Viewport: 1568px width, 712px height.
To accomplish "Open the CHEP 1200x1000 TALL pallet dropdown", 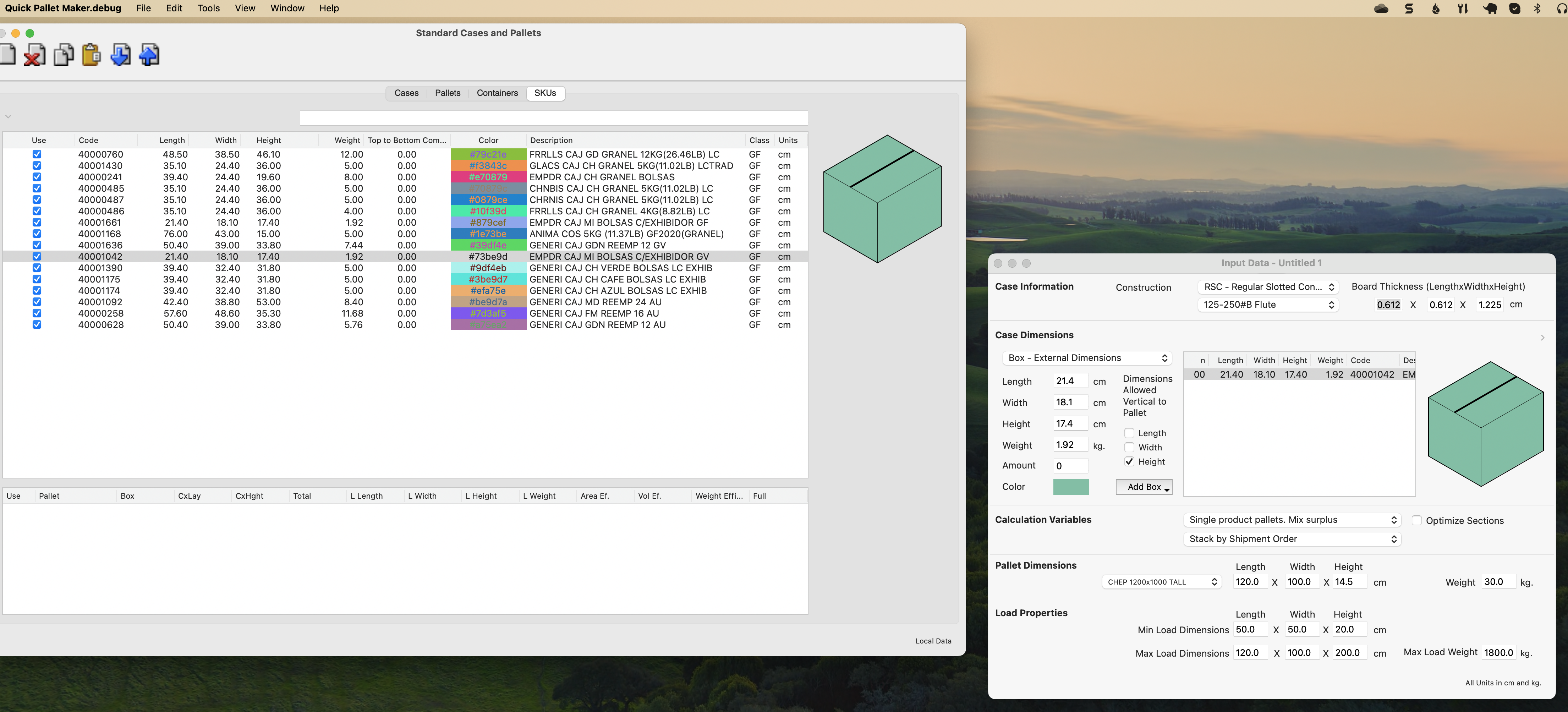I will tap(1161, 582).
